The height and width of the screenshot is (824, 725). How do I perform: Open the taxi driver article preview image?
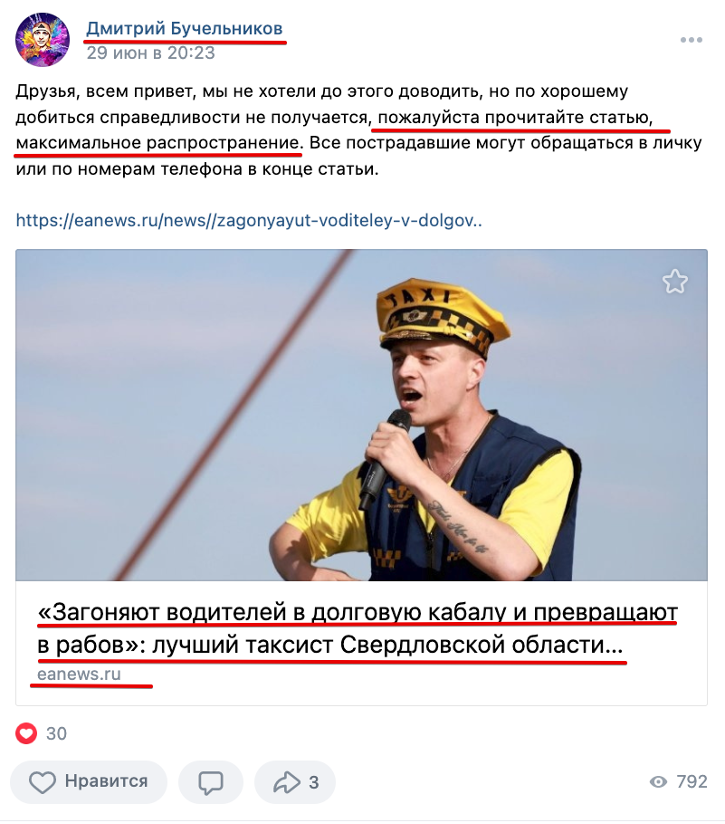pos(361,415)
